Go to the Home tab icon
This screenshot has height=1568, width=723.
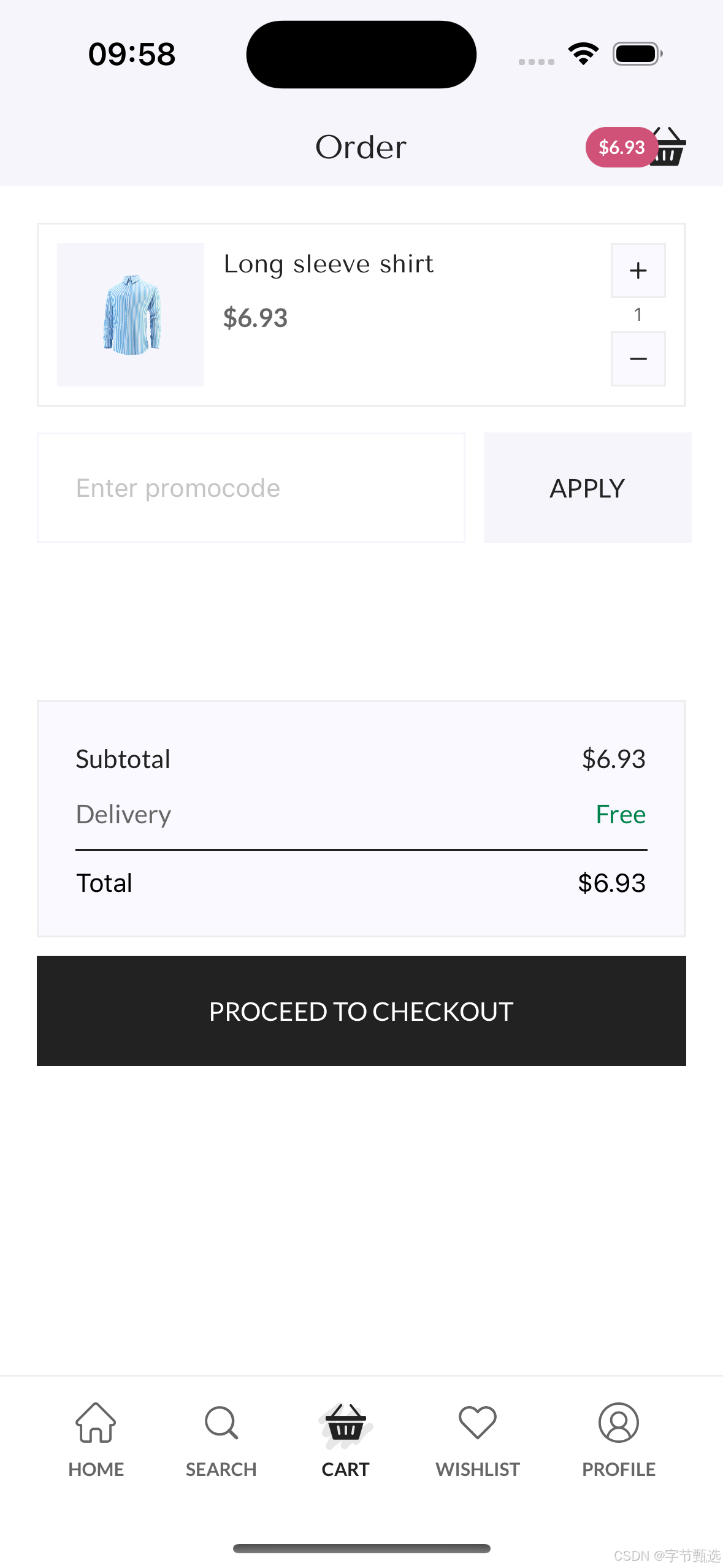[x=96, y=1422]
